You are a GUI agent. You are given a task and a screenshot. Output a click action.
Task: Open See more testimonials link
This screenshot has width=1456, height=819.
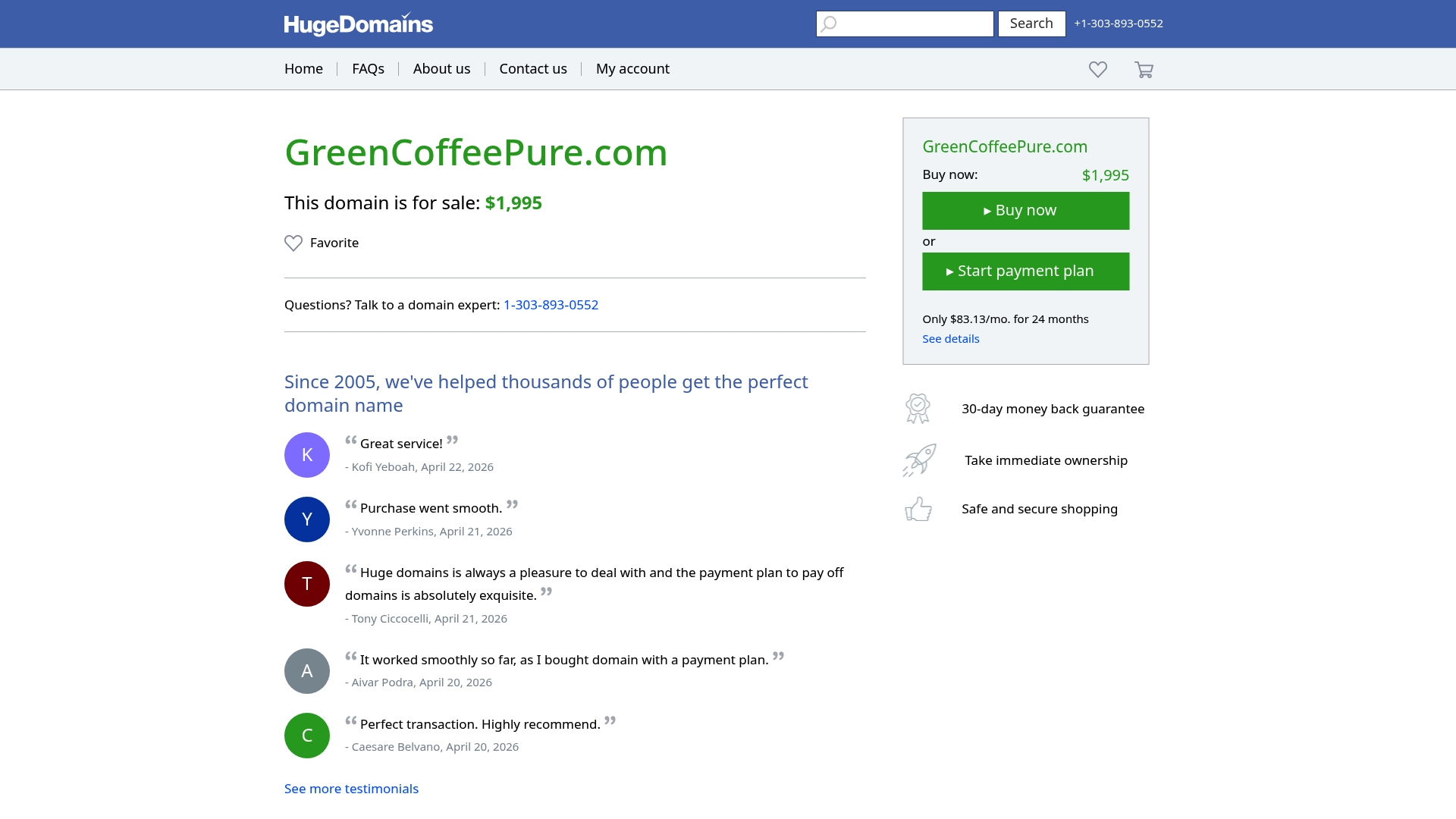(351, 789)
